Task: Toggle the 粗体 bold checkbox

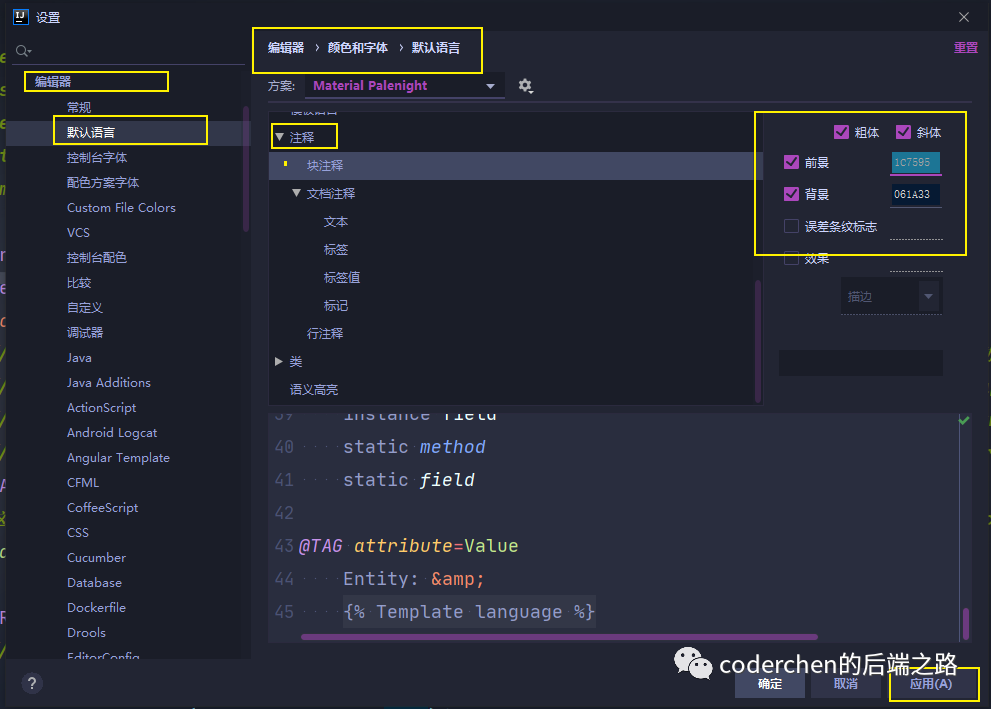Action: [x=841, y=132]
